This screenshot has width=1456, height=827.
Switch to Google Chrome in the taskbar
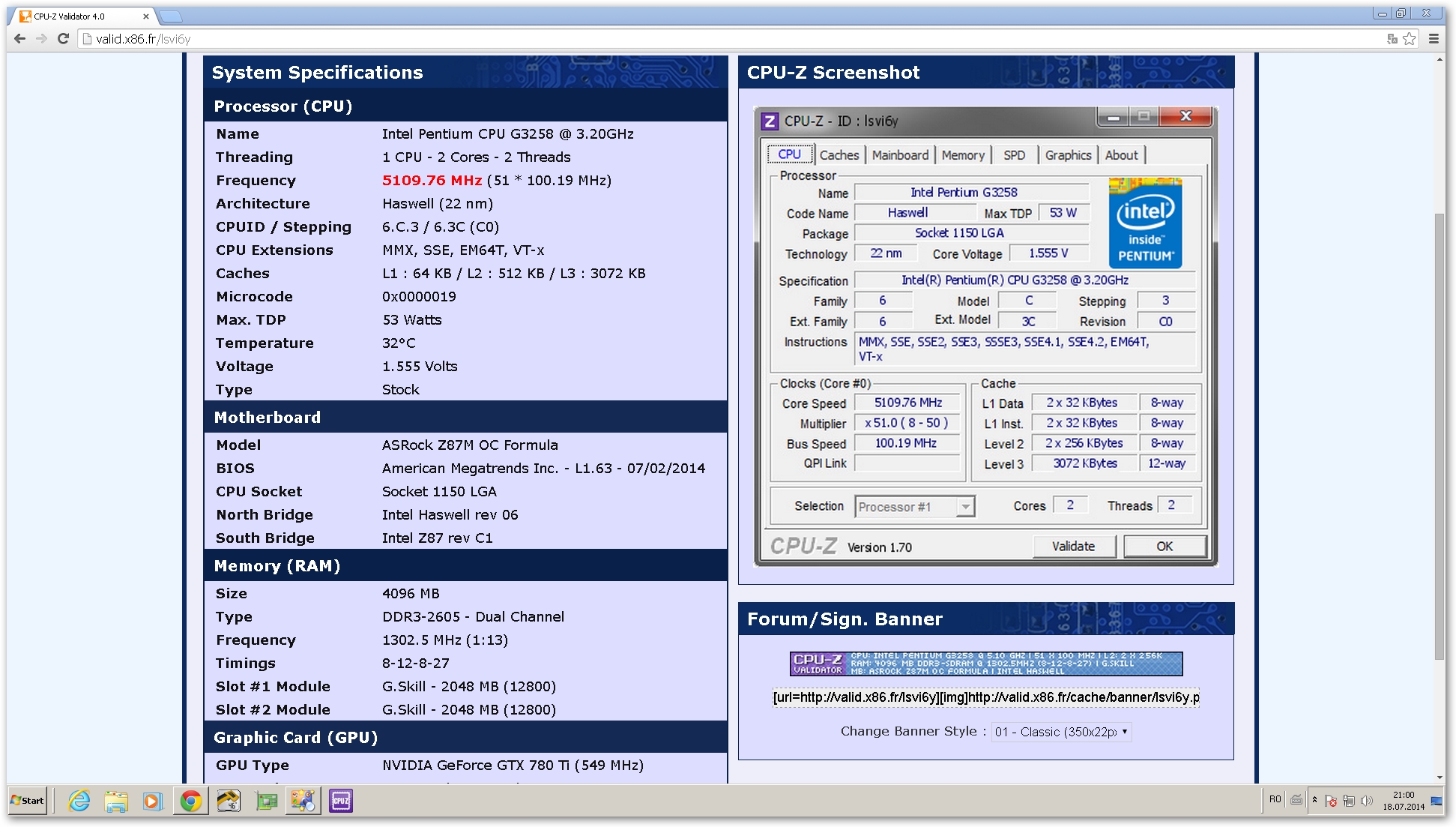[191, 801]
